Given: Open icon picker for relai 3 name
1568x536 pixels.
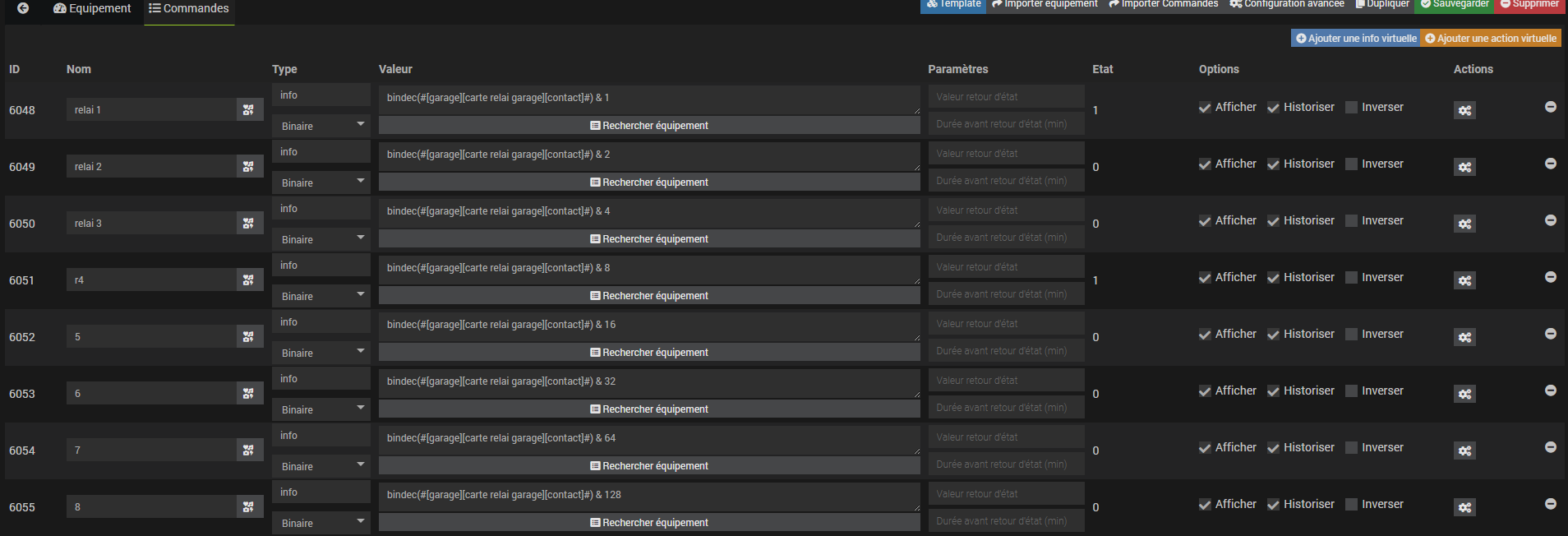Looking at the screenshot, I should pos(249,223).
